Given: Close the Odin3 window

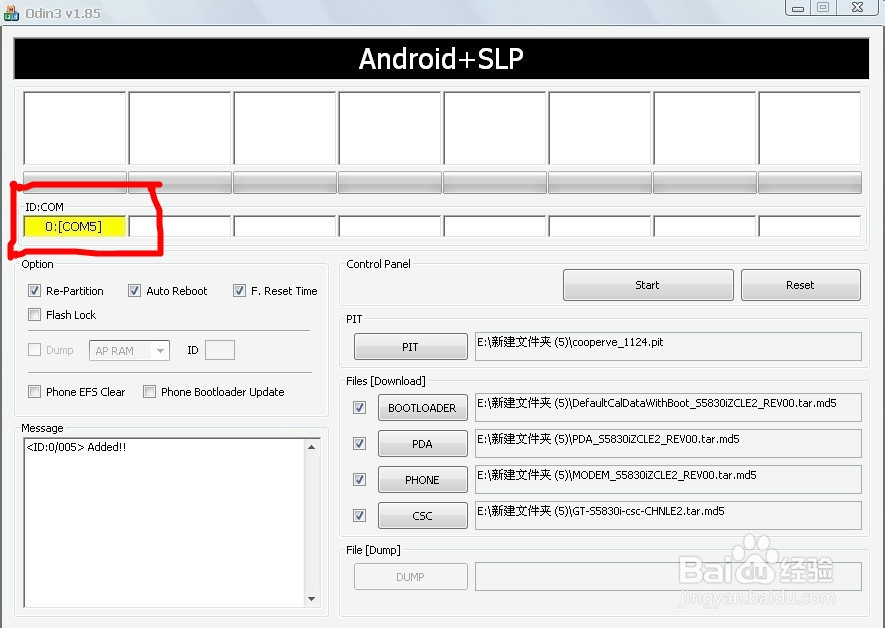Looking at the screenshot, I should point(857,7).
